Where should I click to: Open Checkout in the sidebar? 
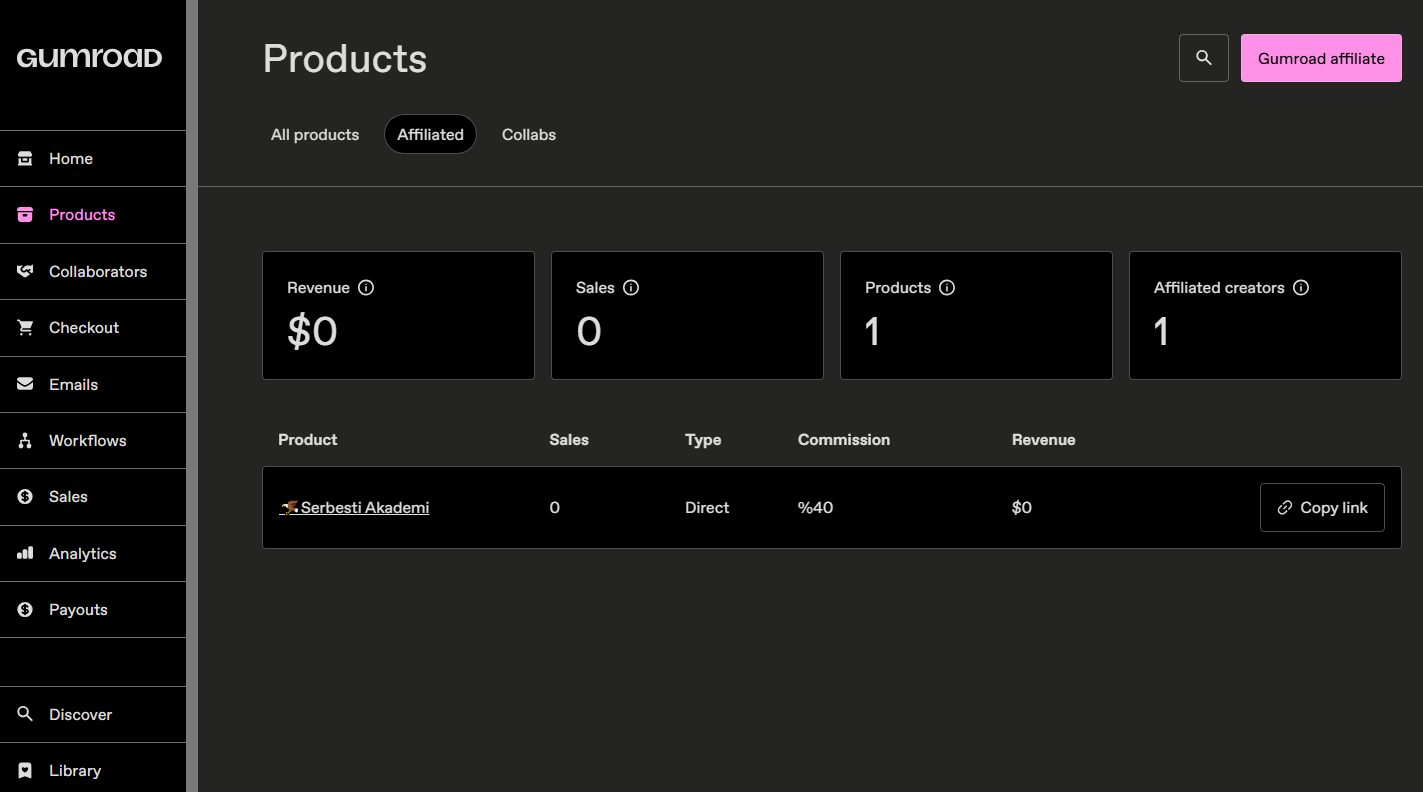click(93, 327)
